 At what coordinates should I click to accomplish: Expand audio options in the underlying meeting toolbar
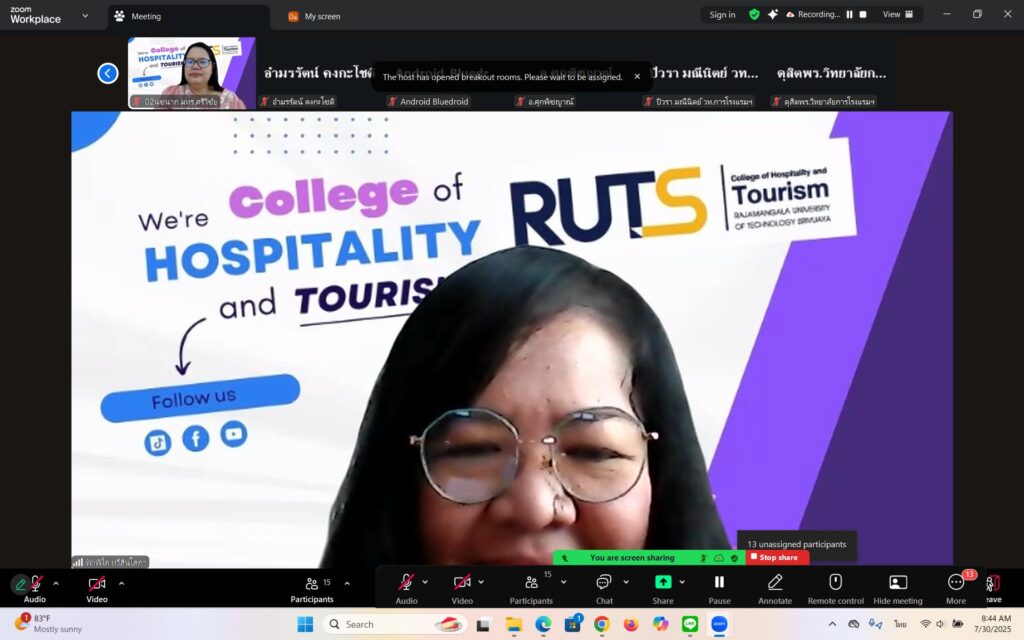tap(56, 583)
